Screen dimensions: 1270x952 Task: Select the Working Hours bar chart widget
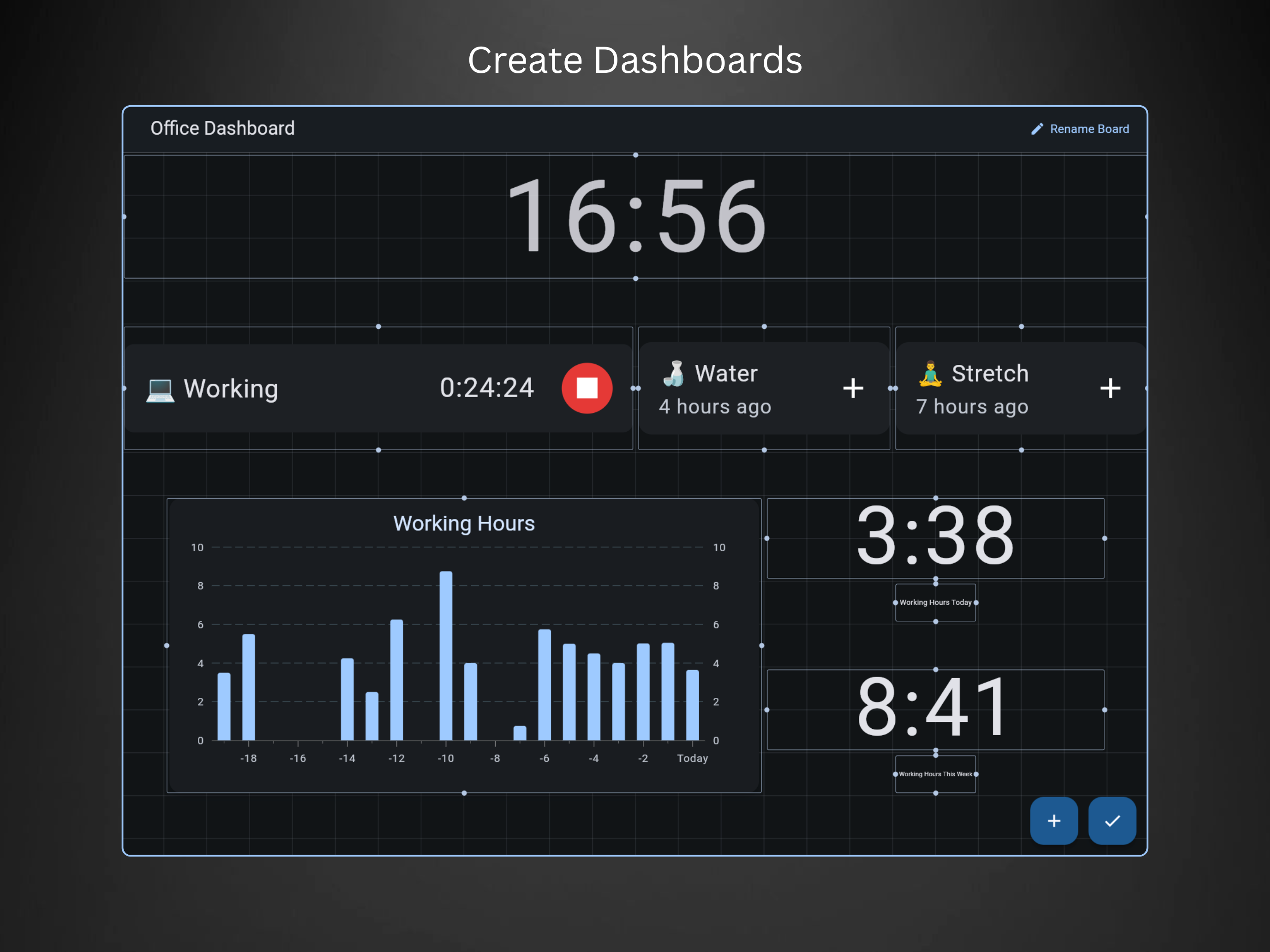pyautogui.click(x=464, y=643)
